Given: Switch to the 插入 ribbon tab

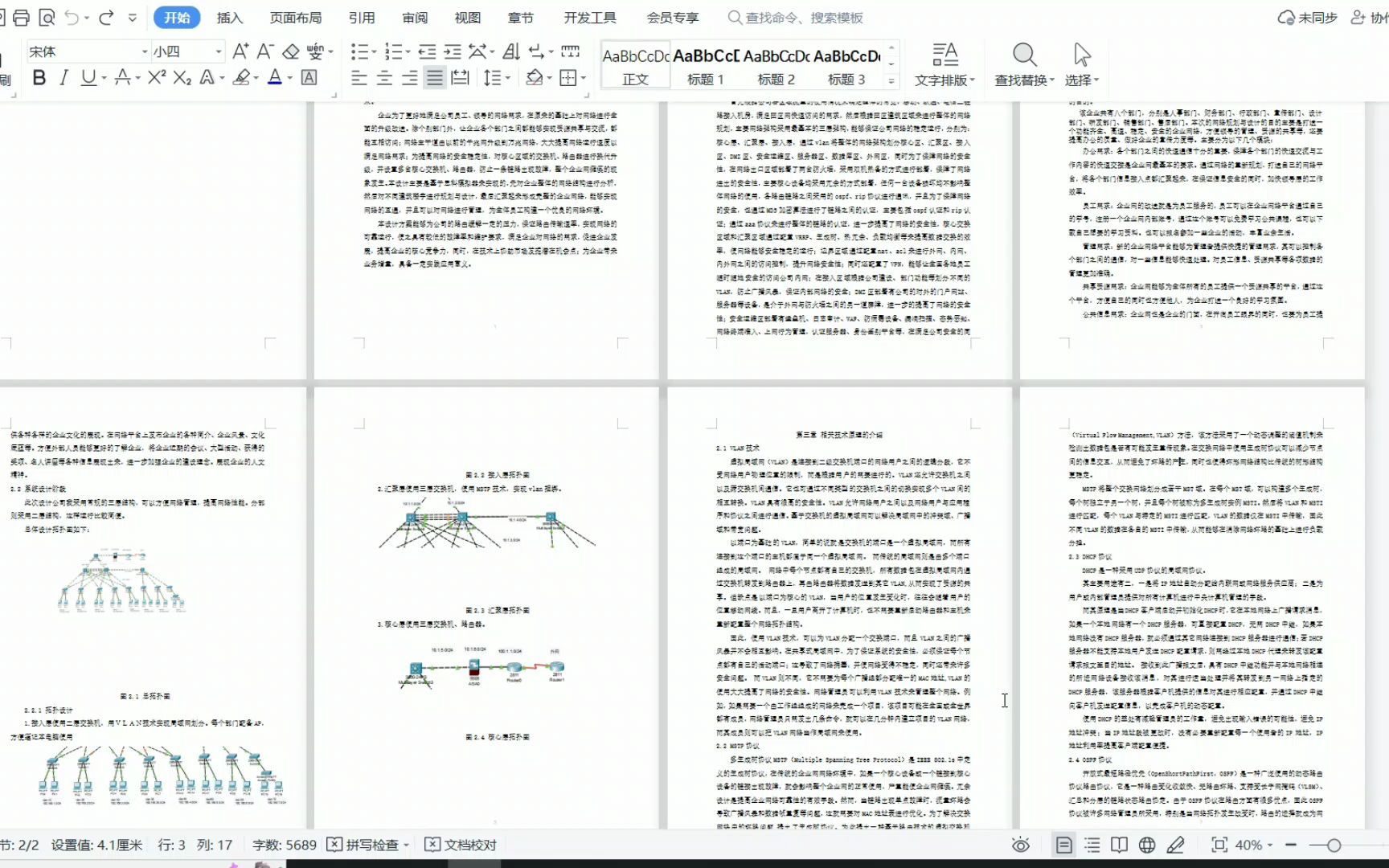Looking at the screenshot, I should click(x=229, y=17).
